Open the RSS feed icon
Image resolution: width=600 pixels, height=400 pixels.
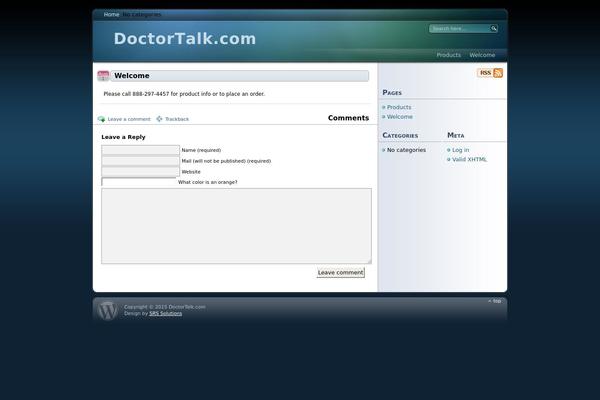490,73
